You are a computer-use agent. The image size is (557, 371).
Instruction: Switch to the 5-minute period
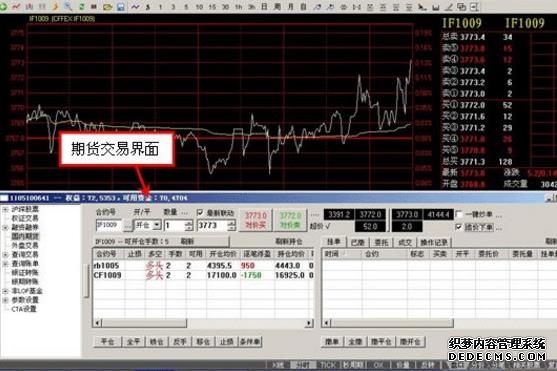point(186,6)
